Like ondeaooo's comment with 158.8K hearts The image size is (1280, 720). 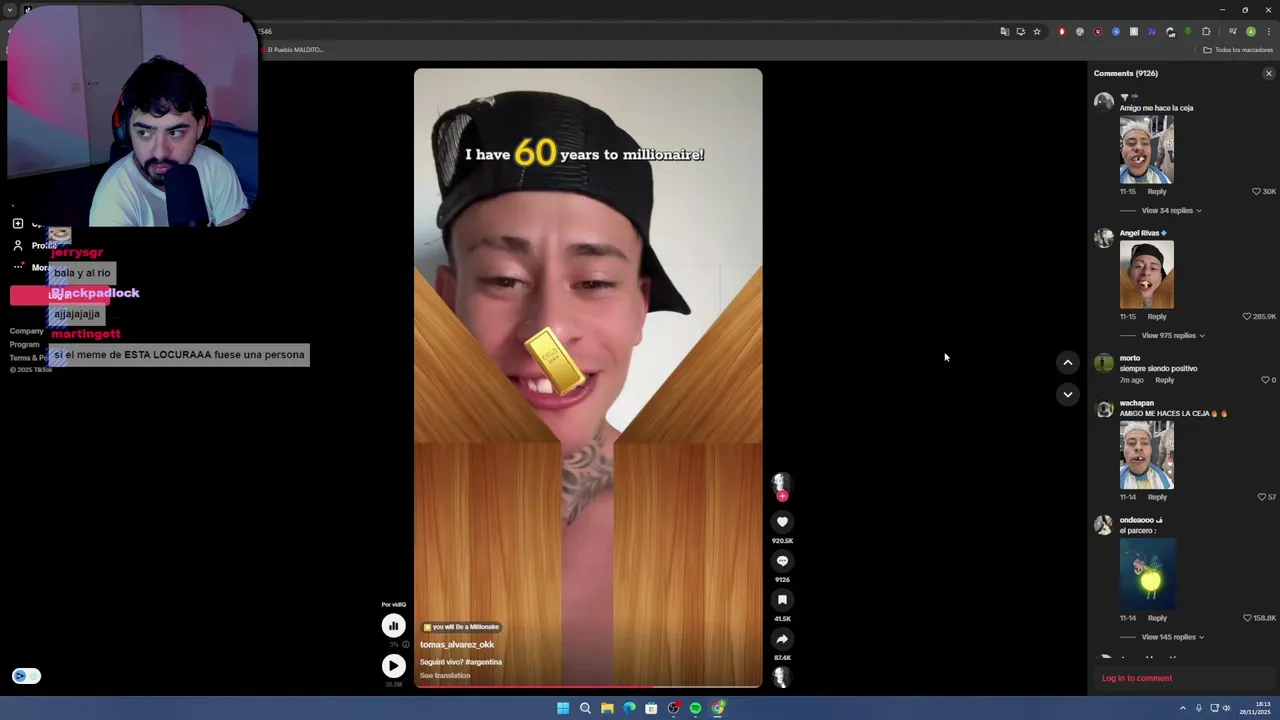click(x=1246, y=618)
